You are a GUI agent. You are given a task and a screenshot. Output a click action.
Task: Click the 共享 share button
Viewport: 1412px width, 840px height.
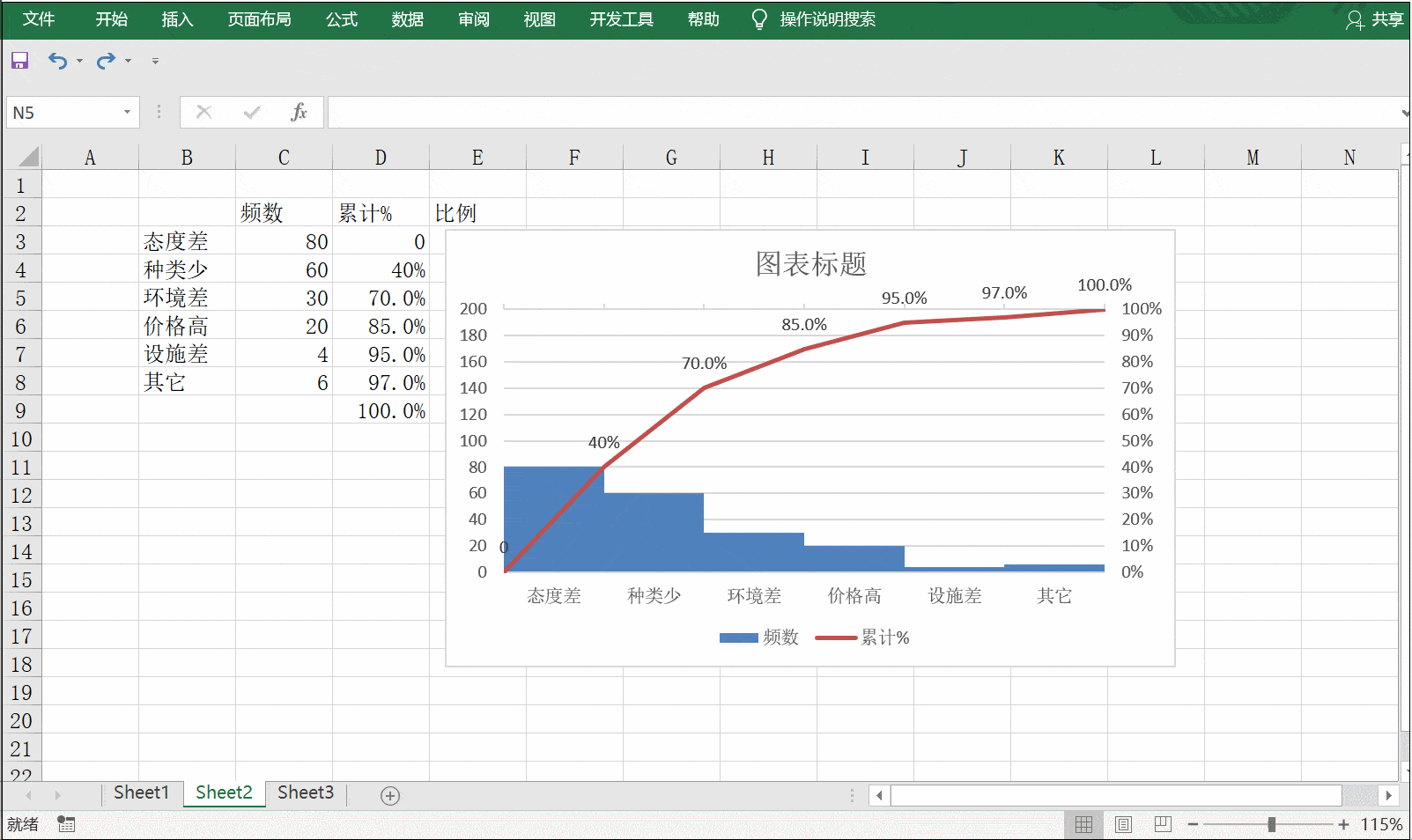[1375, 19]
